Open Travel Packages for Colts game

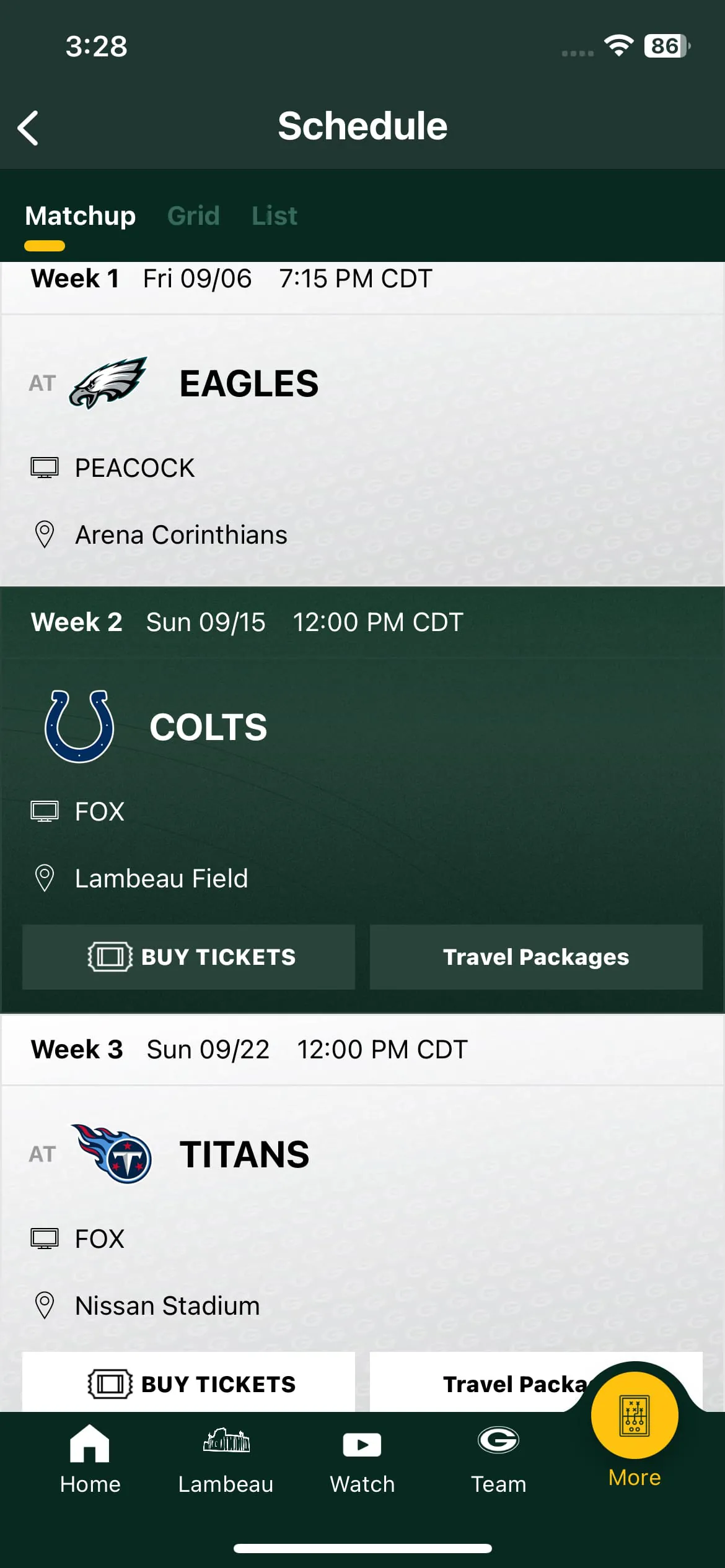[536, 957]
